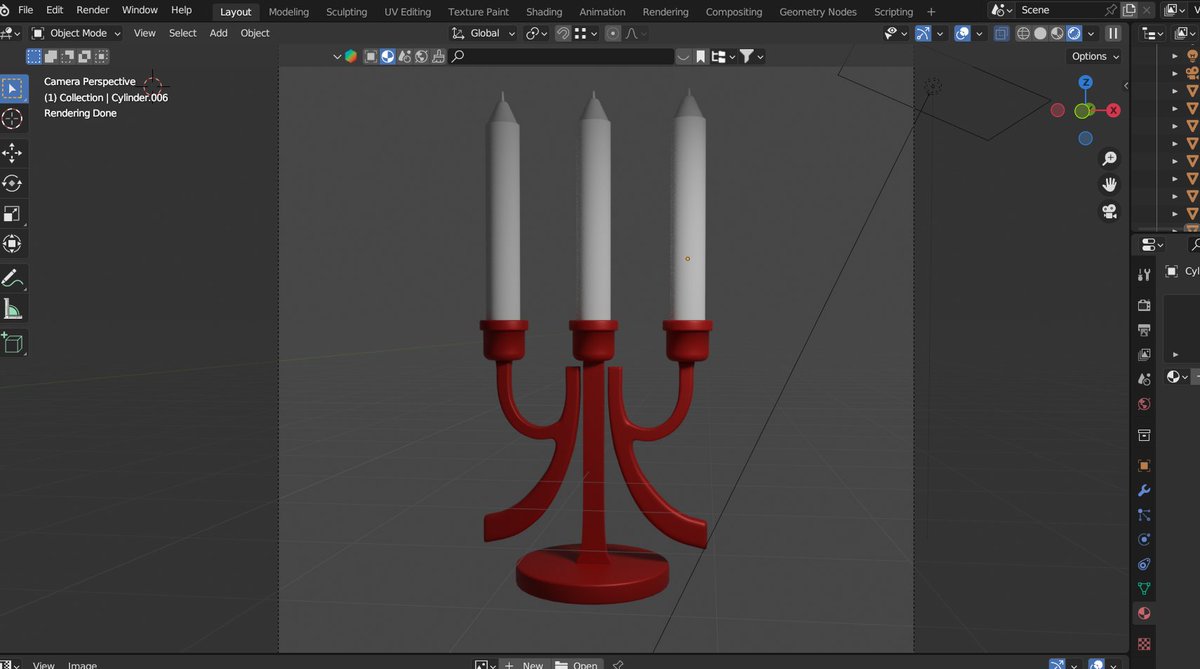
Task: Click the Blender logo menu icon
Action: [6, 10]
